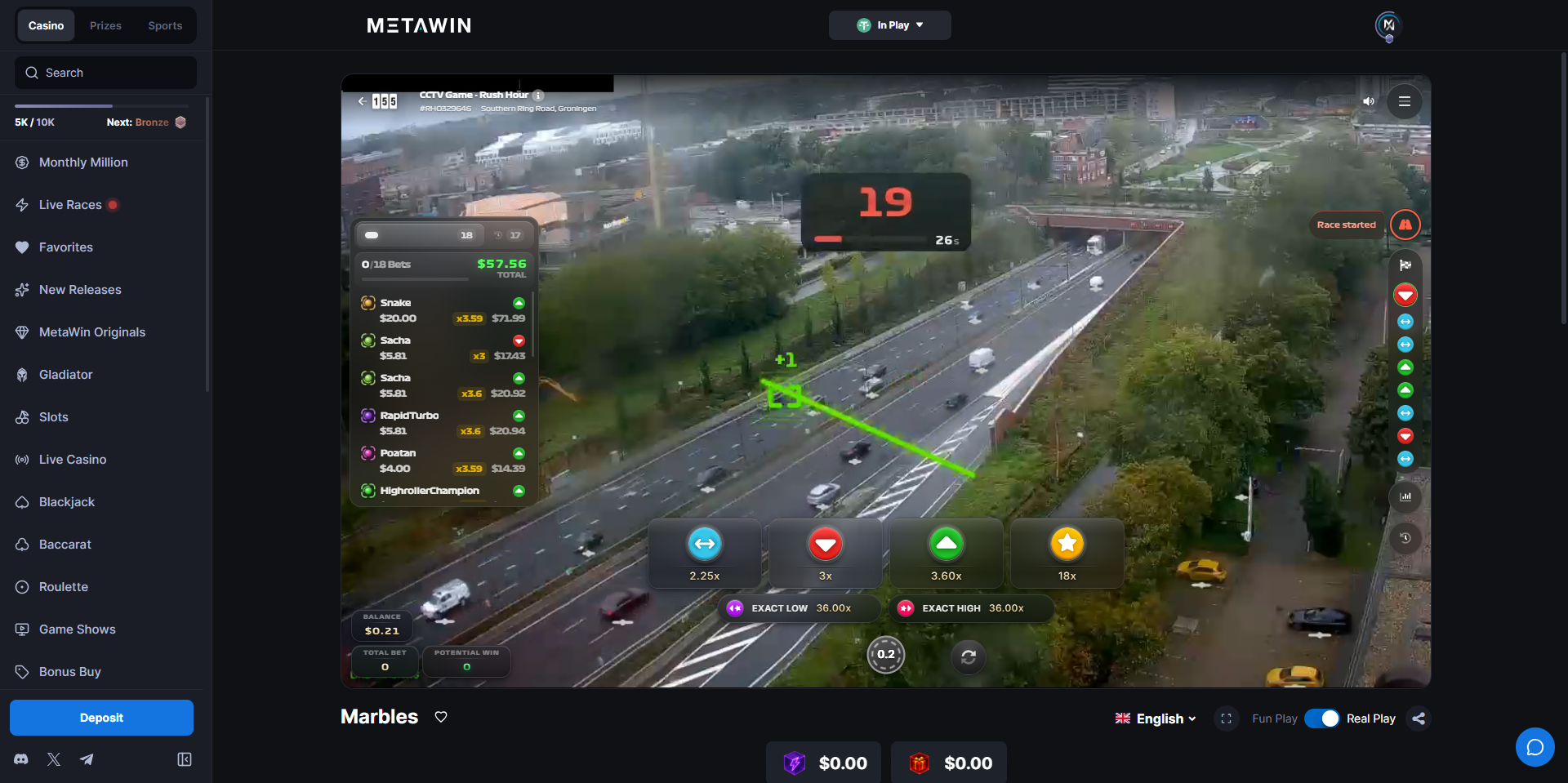The width and height of the screenshot is (1568, 783).
Task: Click the Search input field
Action: [105, 73]
